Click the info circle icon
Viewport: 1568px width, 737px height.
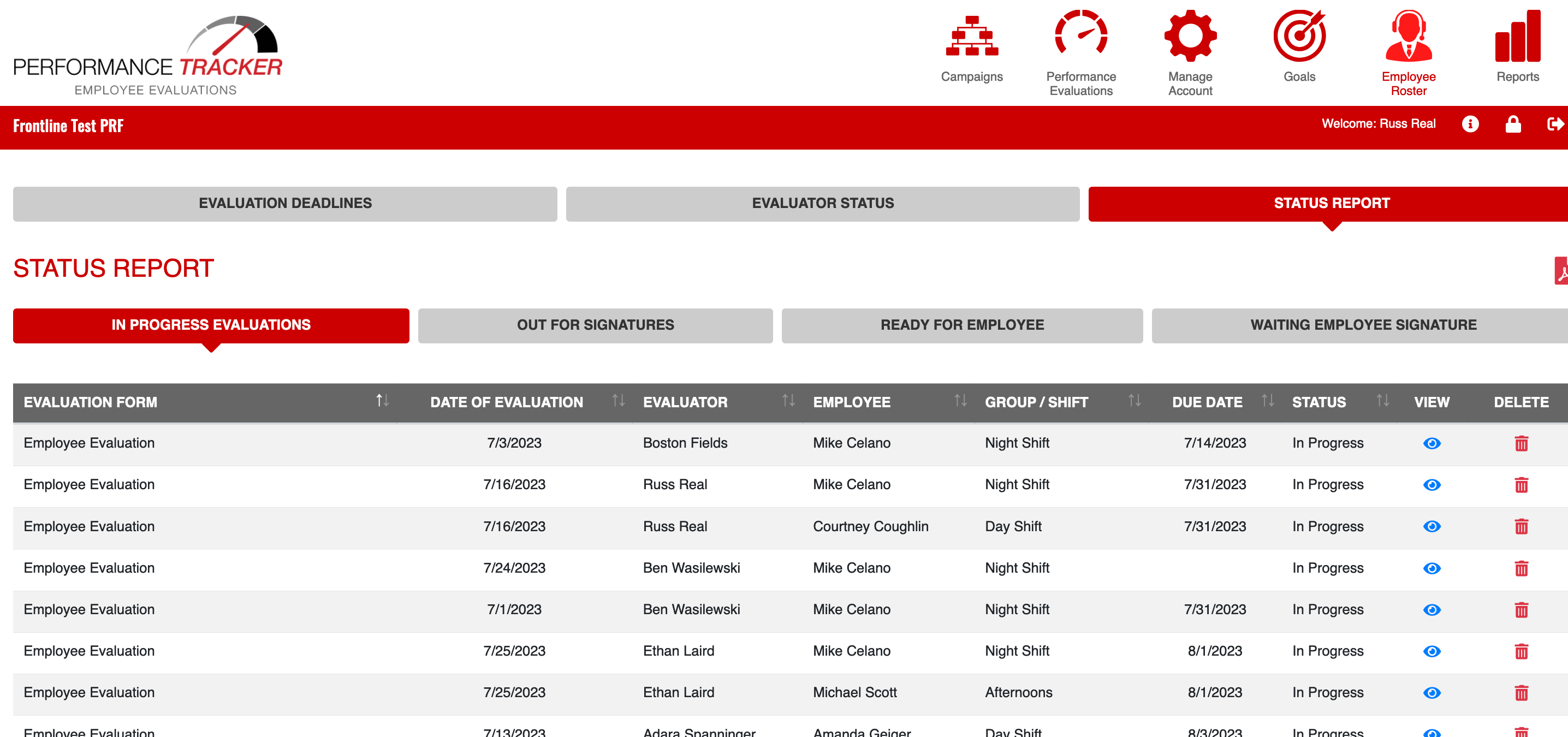[1470, 124]
